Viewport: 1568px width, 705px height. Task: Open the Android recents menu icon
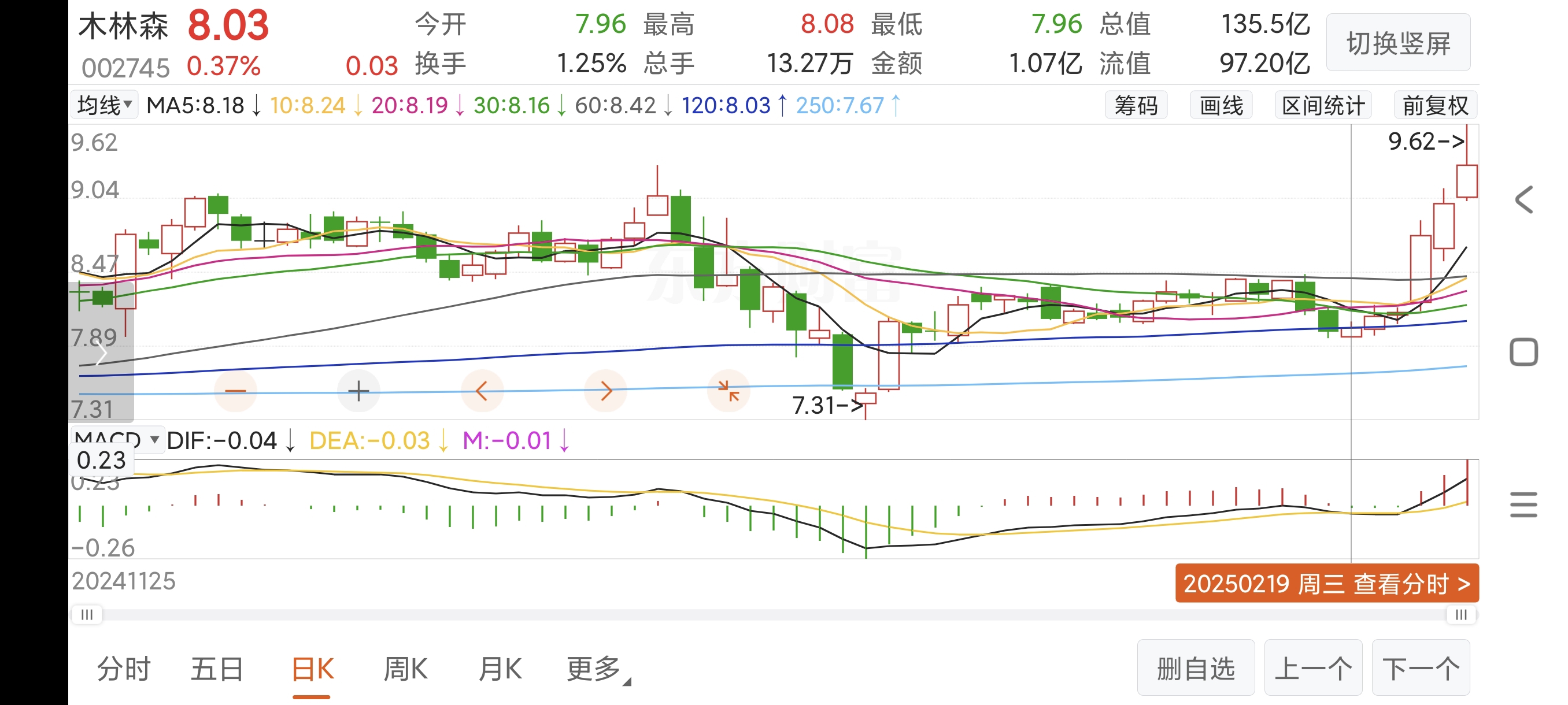pos(1523,505)
